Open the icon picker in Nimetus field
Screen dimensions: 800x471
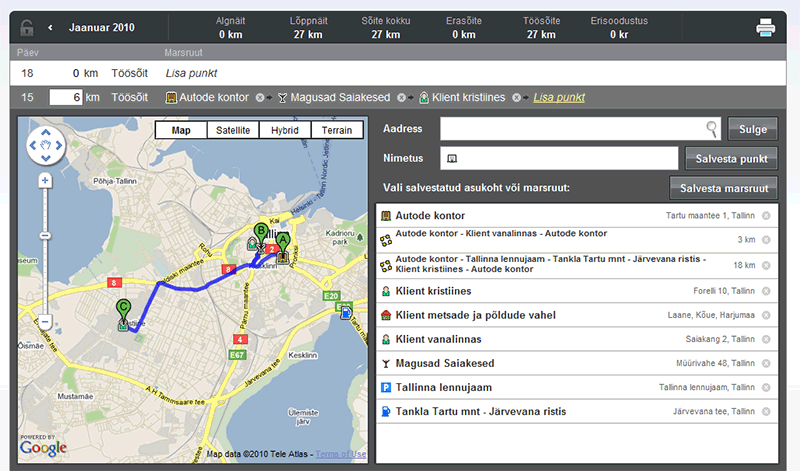pyautogui.click(x=452, y=158)
